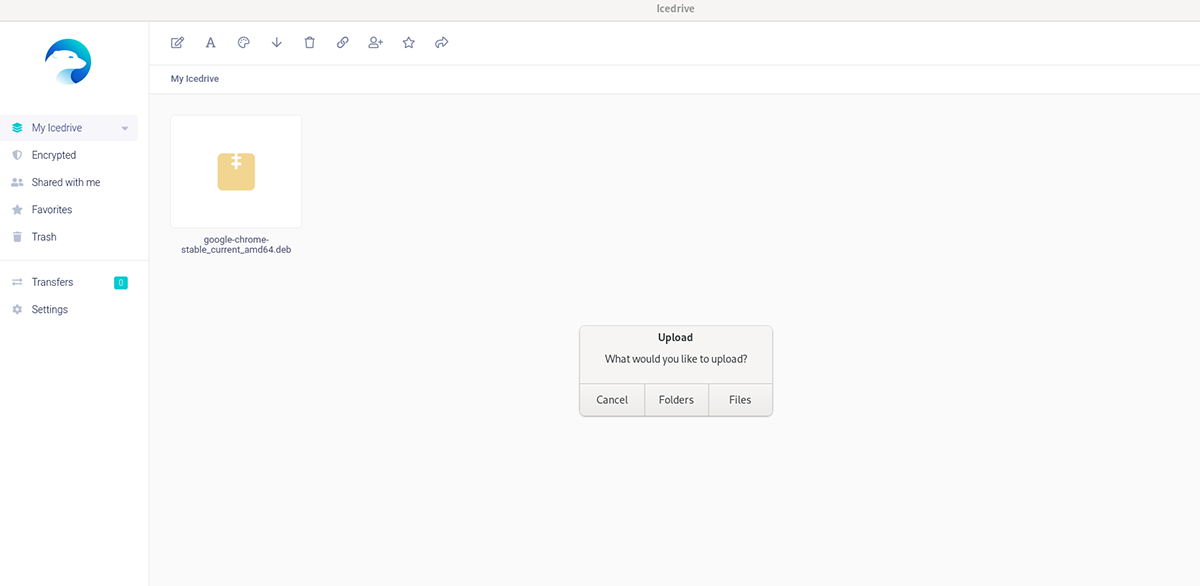Open Shared with me
Screen dimensions: 1200x586
coord(66,182)
